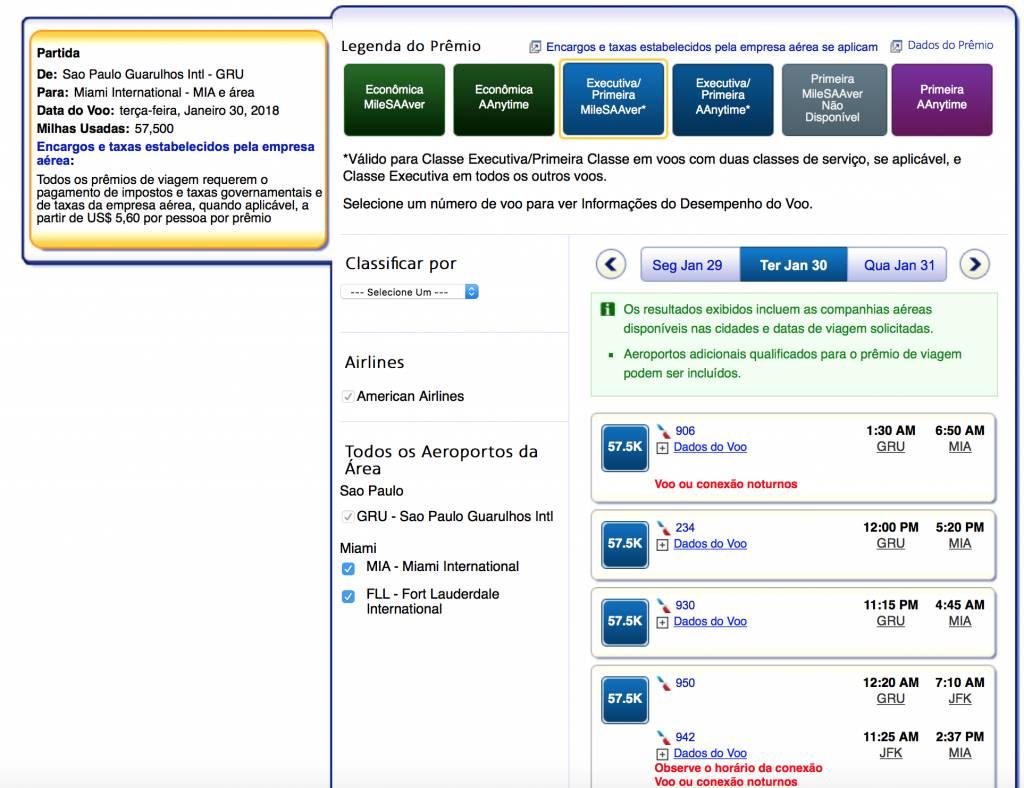
Task: Click popup icon beside Encargos e taxas link
Action: [x=535, y=47]
